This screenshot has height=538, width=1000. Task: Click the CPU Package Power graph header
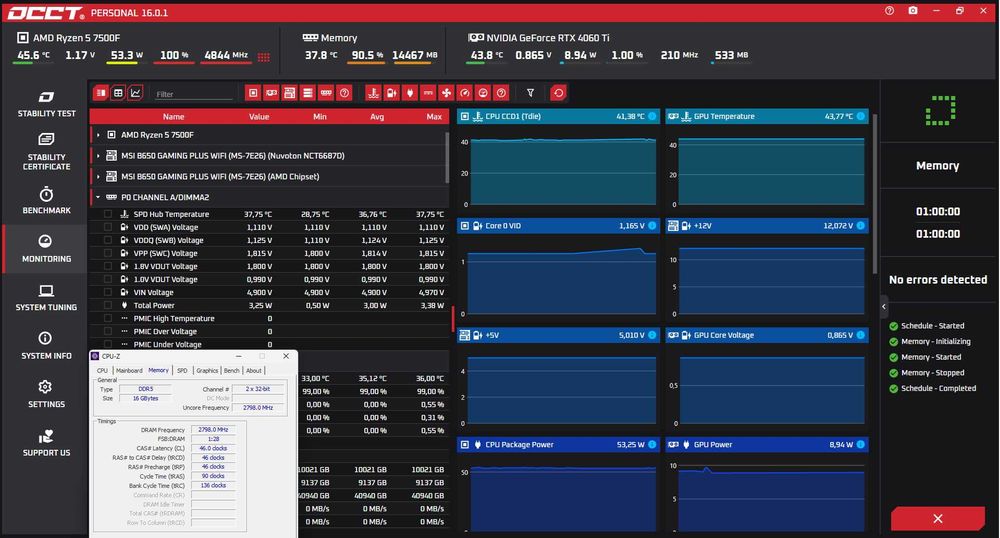click(x=558, y=444)
